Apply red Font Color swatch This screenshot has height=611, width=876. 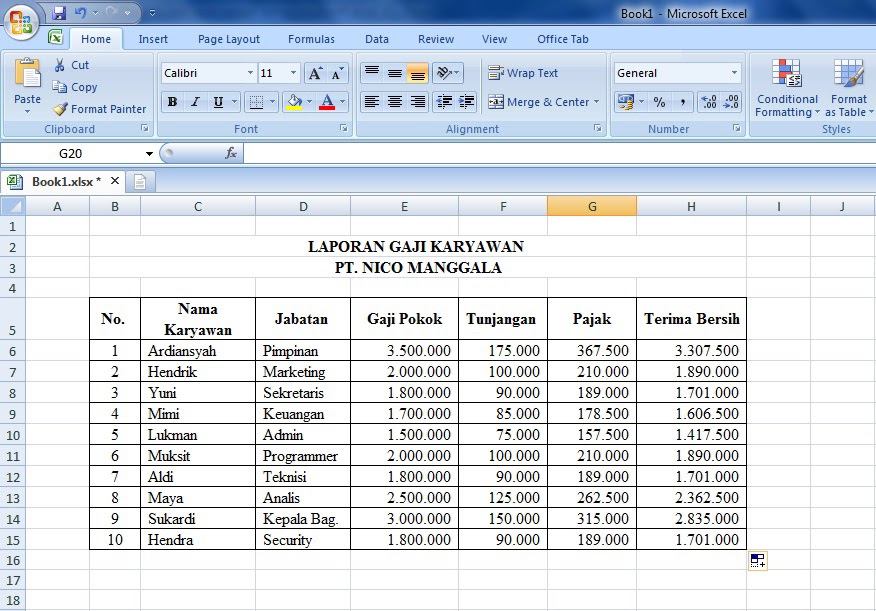(327, 102)
